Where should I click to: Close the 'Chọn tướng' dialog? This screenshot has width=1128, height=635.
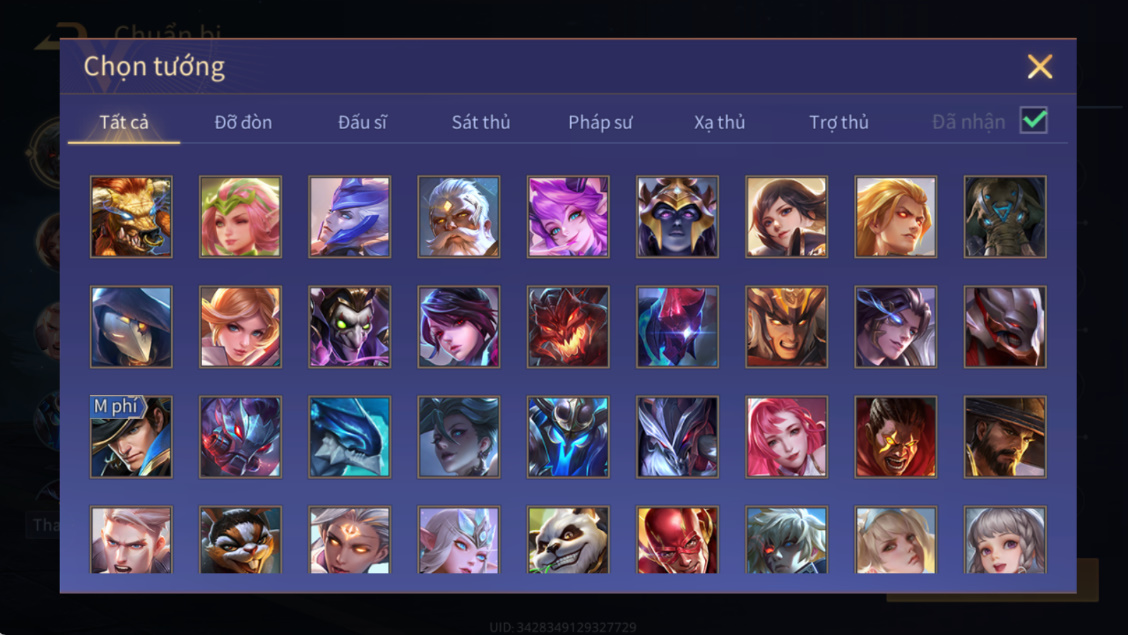pos(1040,66)
